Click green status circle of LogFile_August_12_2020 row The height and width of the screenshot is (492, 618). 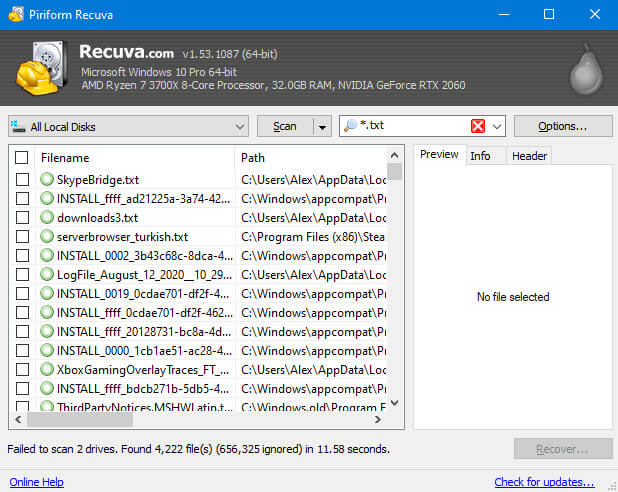pos(47,274)
